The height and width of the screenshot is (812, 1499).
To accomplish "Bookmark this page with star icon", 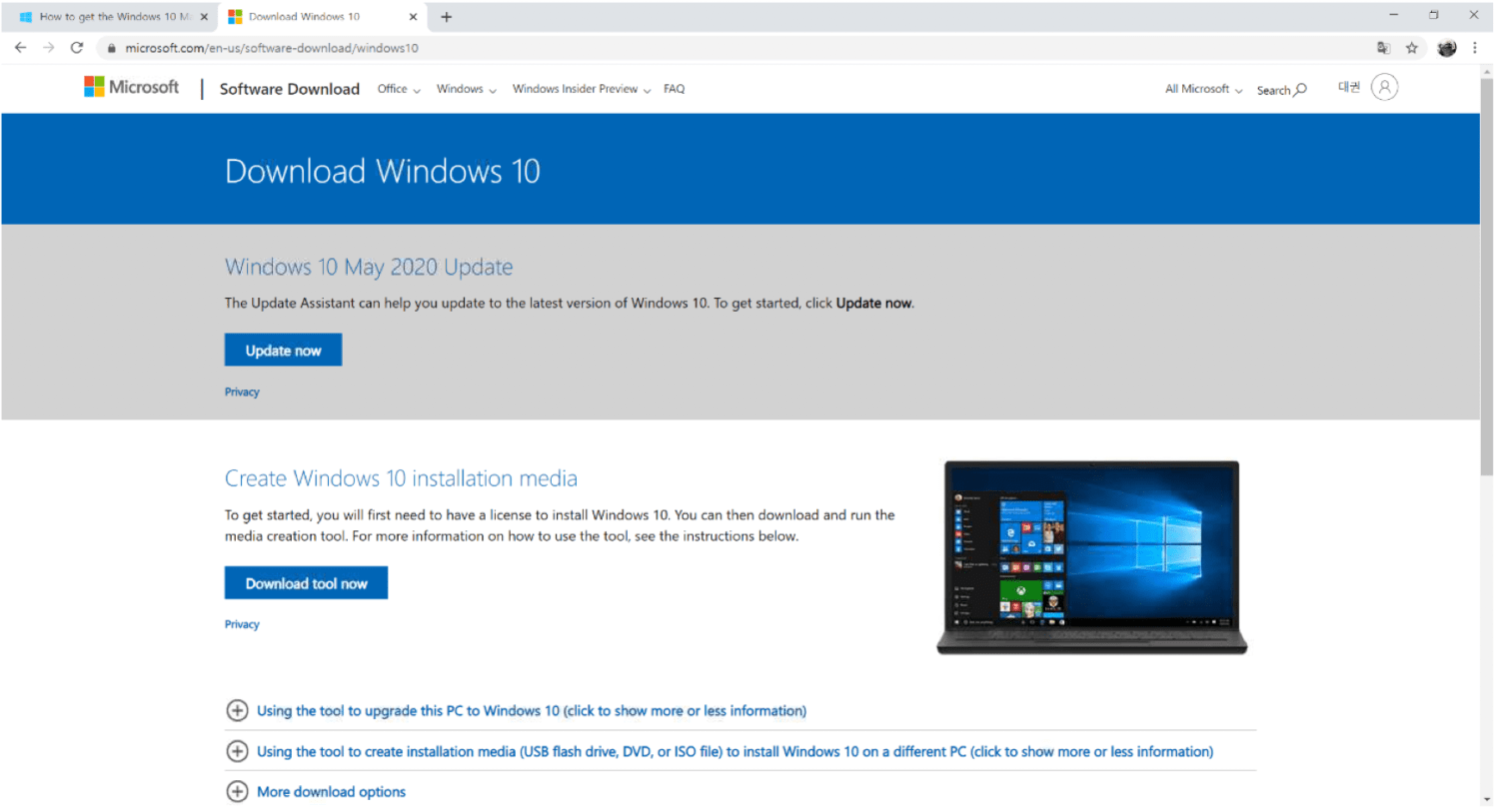I will (1411, 48).
